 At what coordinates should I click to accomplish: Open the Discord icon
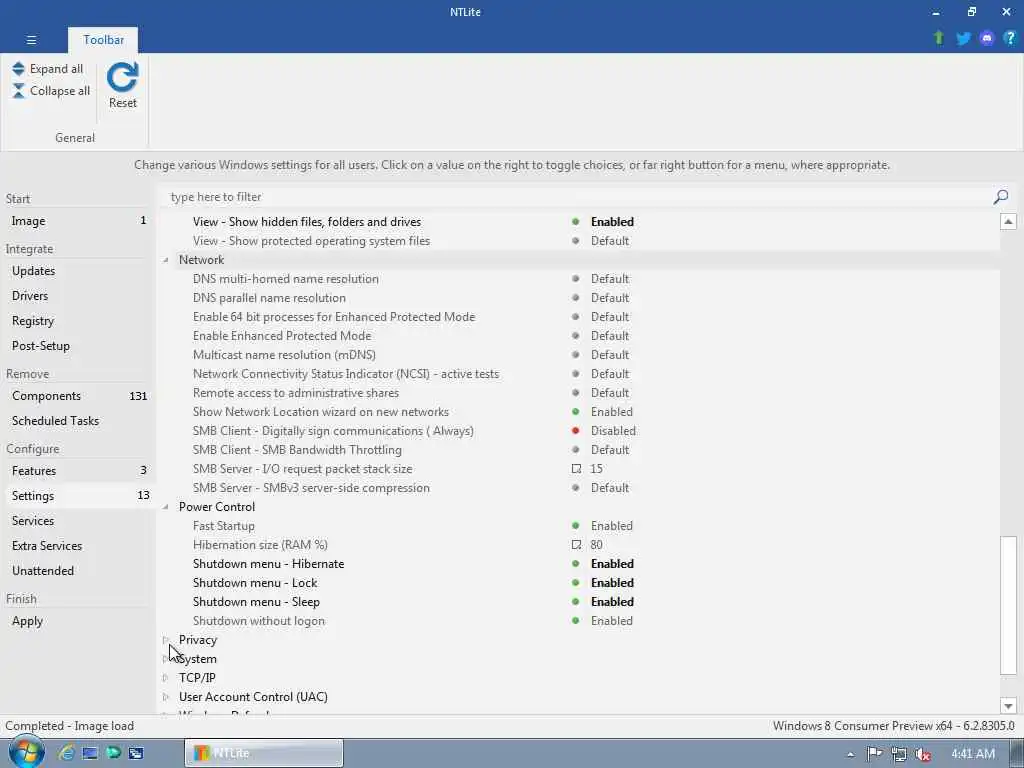pyautogui.click(x=986, y=39)
